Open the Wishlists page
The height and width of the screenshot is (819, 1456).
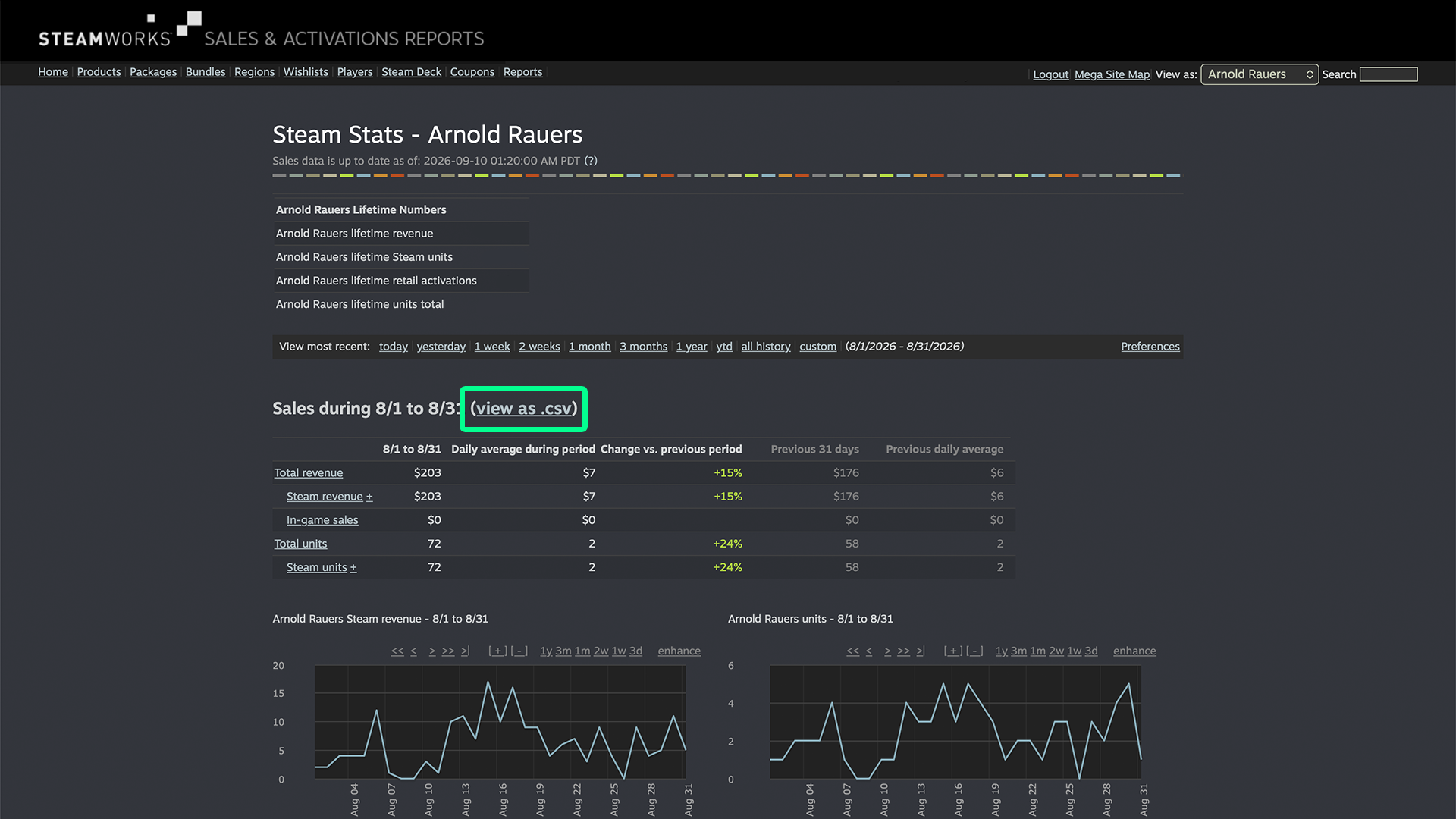point(306,72)
